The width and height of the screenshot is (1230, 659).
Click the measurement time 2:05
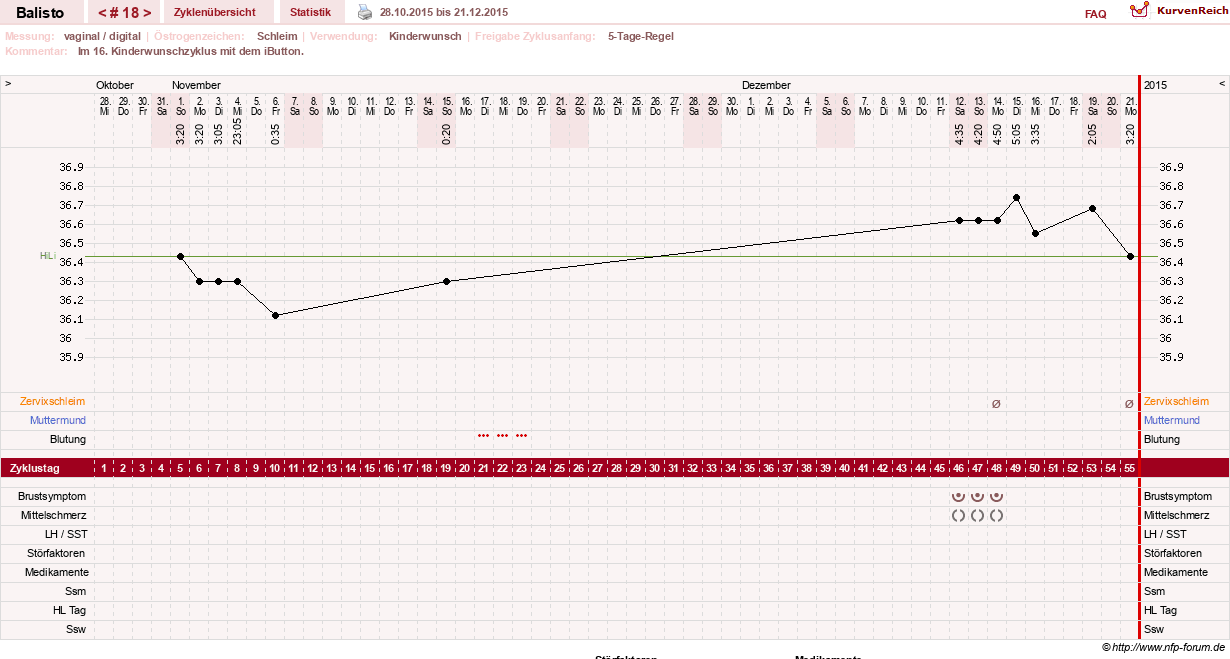click(x=1092, y=134)
